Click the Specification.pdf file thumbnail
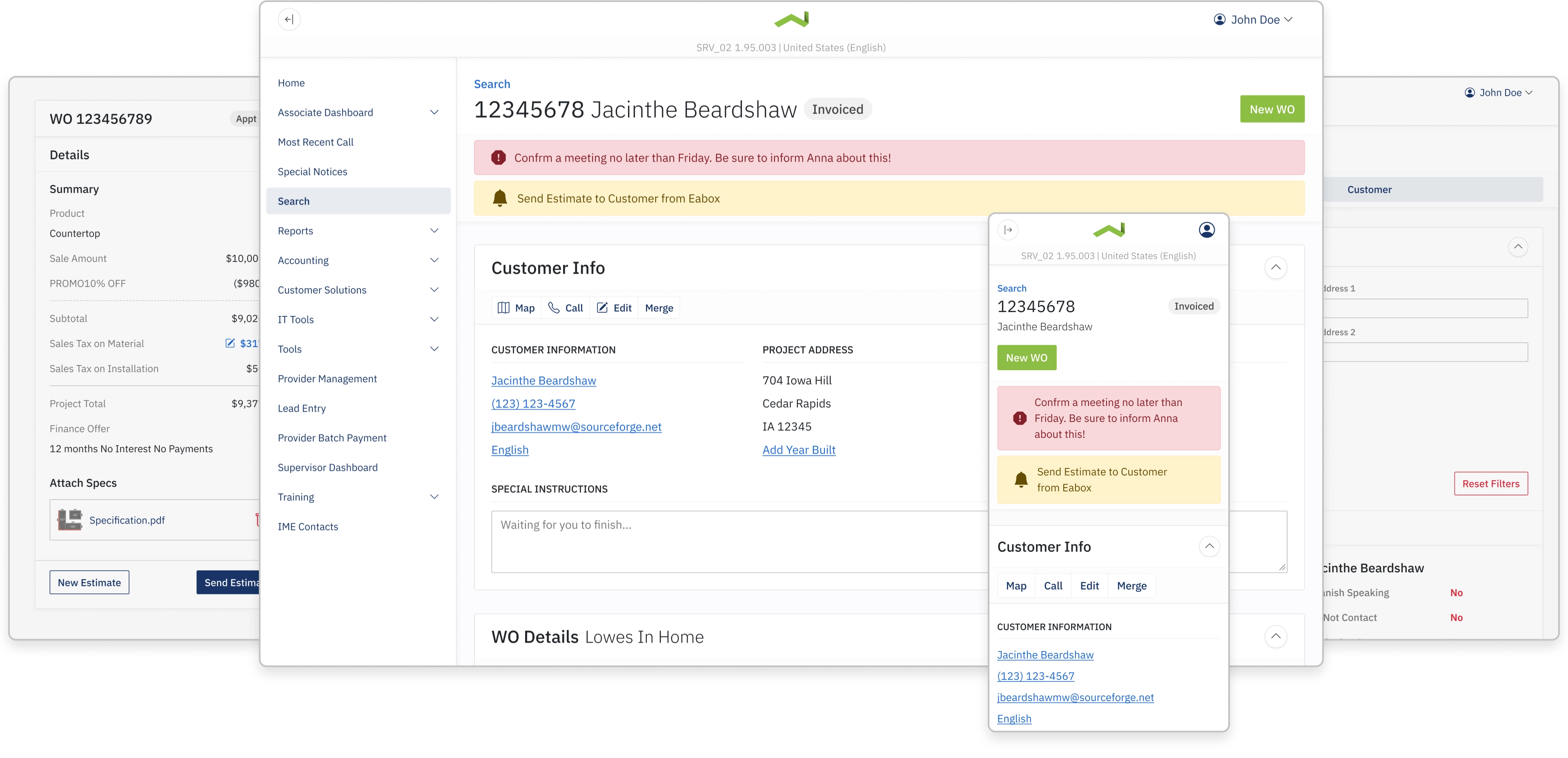 70,520
